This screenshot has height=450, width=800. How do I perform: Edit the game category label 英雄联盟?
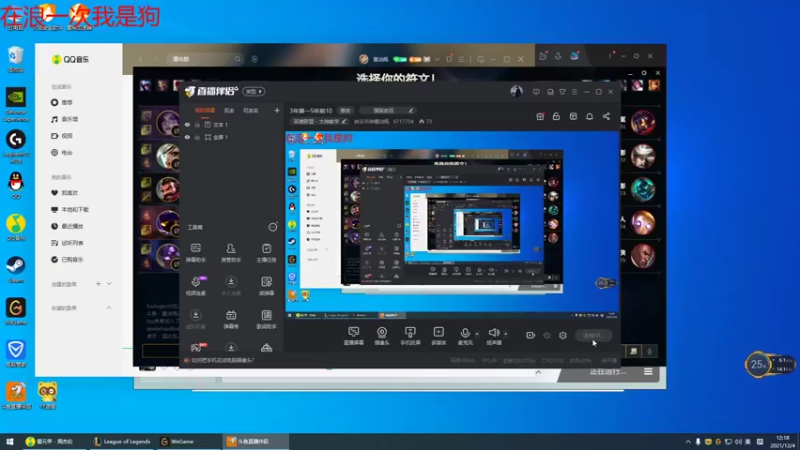click(x=319, y=121)
